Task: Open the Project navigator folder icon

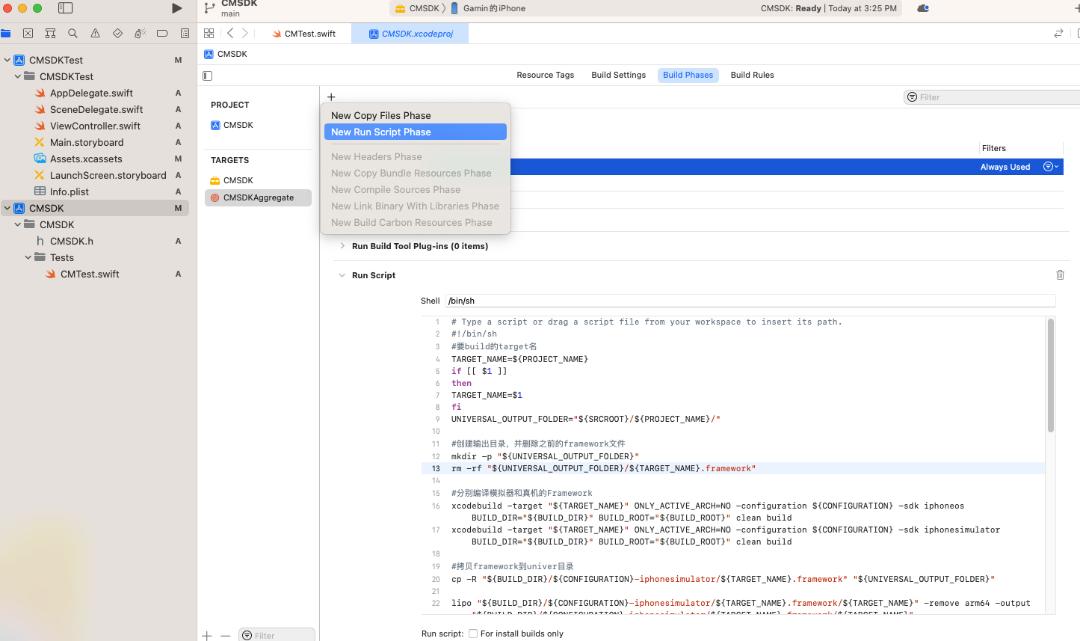Action: (x=6, y=33)
